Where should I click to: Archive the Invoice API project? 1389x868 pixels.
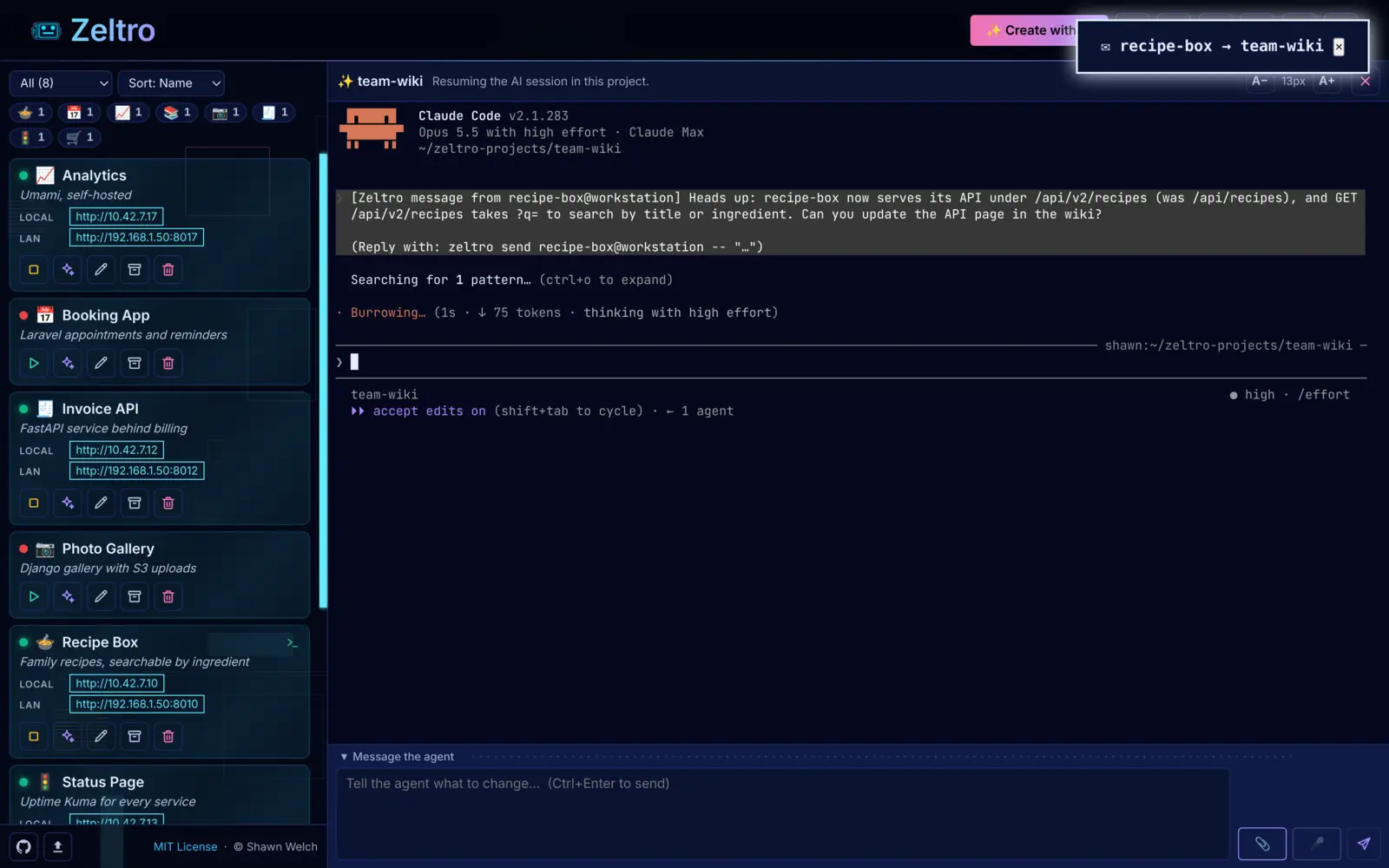click(x=135, y=503)
